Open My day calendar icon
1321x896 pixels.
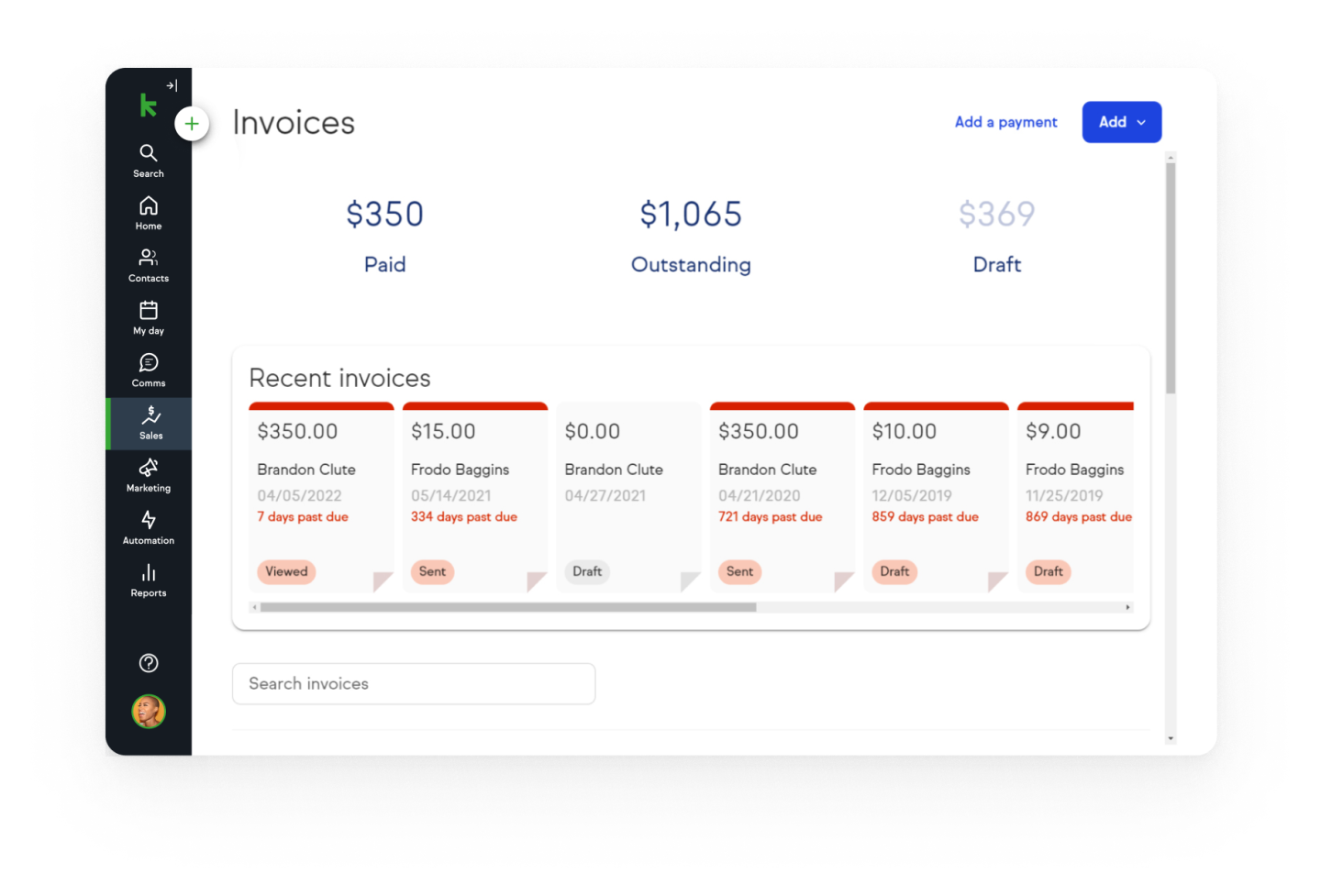149,317
